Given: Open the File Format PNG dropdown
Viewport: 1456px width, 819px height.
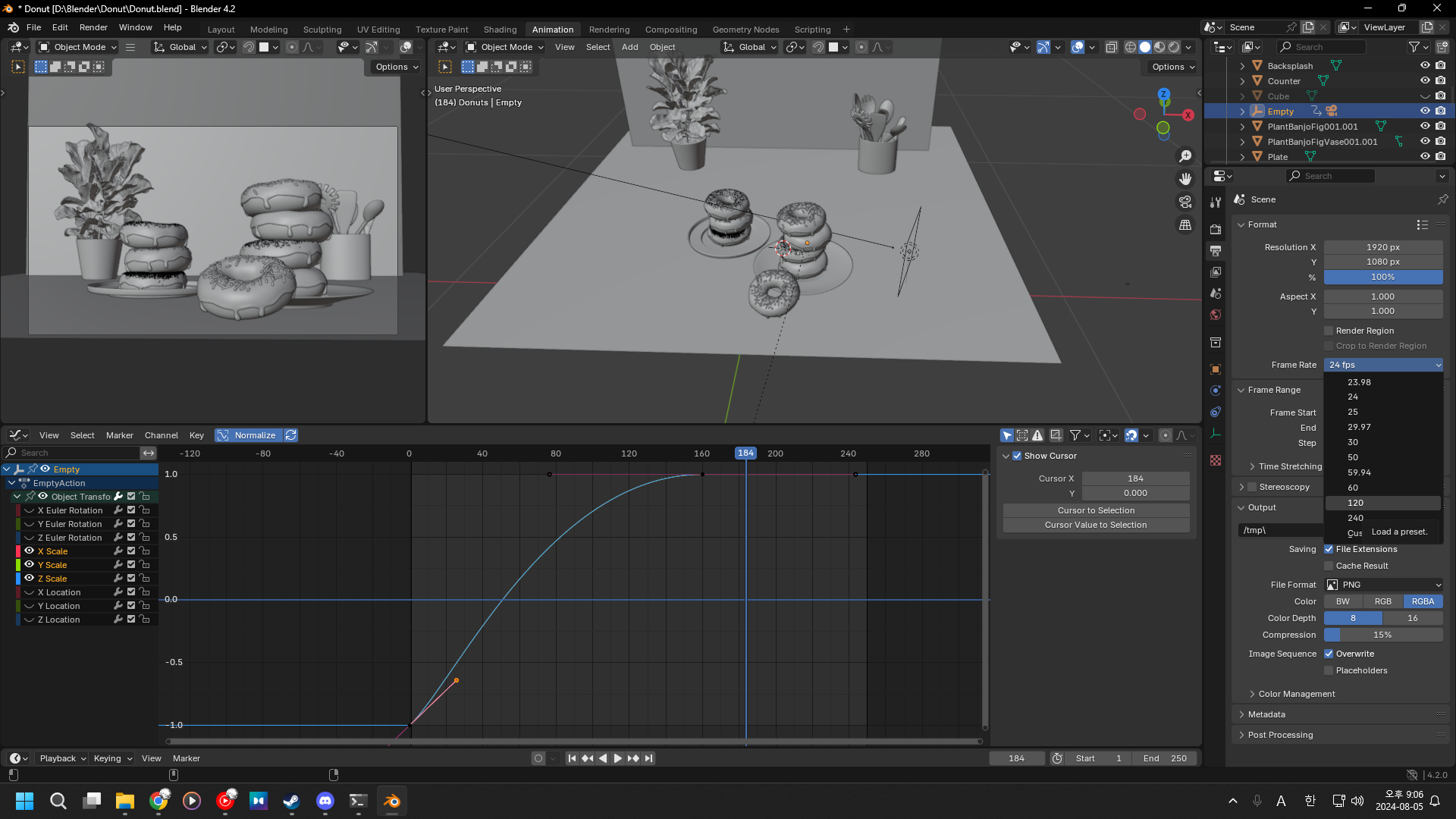Looking at the screenshot, I should coord(1383,585).
